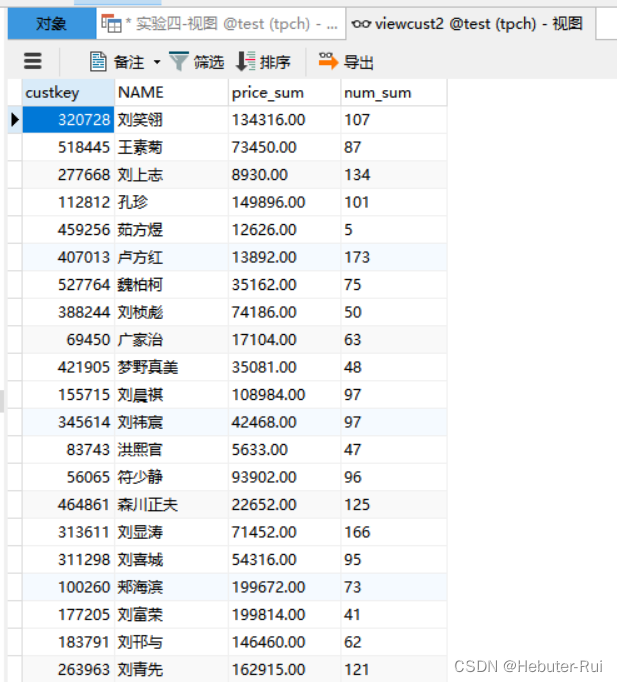
Task: Select the custkey cell 320728
Action: 84,120
